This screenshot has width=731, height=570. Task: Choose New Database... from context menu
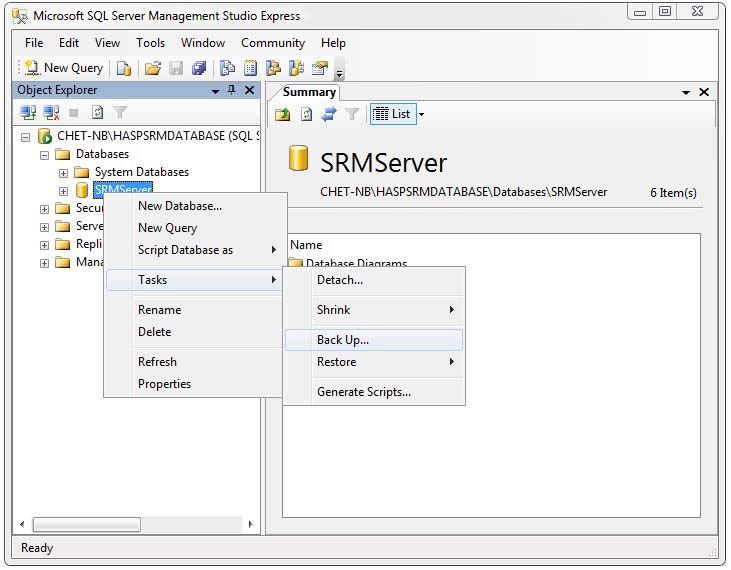(x=194, y=206)
